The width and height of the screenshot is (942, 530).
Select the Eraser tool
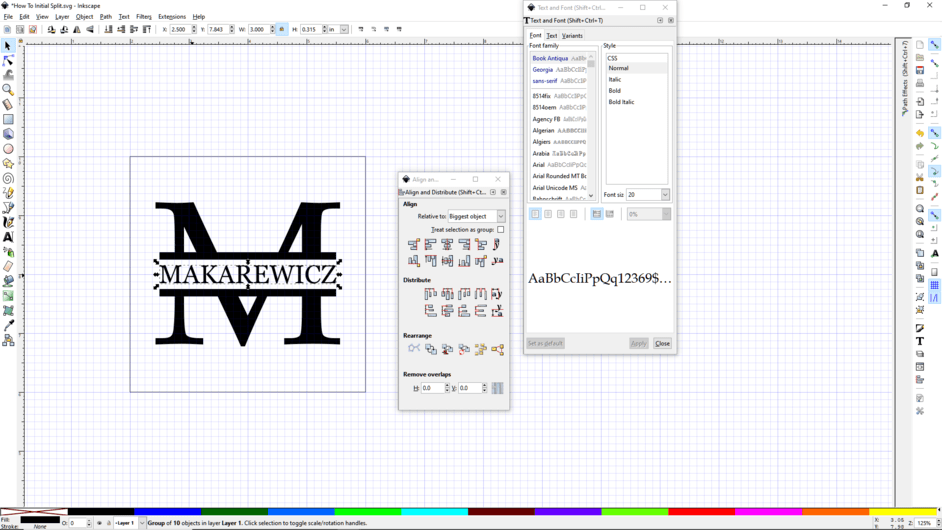click(x=8, y=266)
